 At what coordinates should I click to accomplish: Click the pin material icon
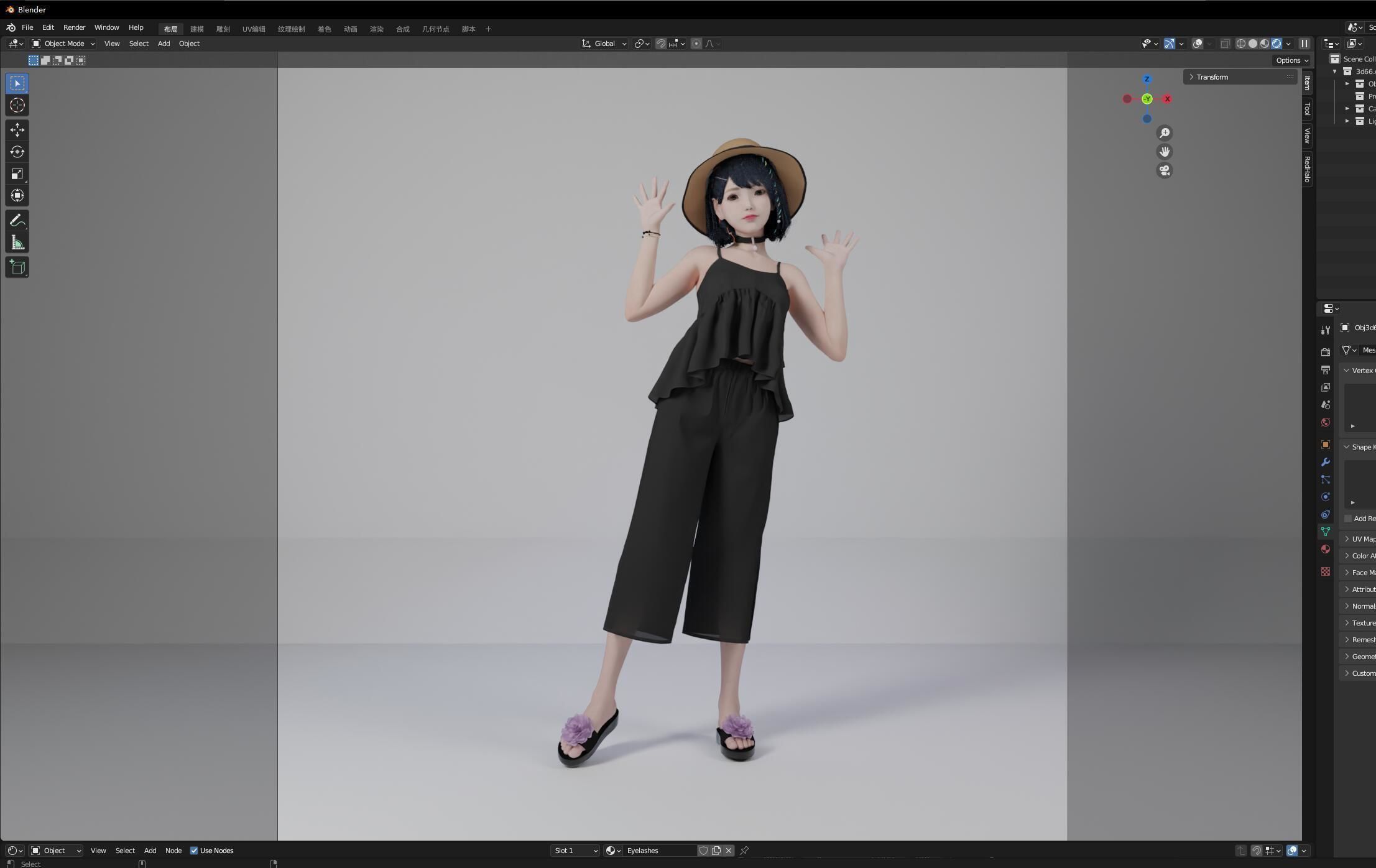click(x=744, y=851)
